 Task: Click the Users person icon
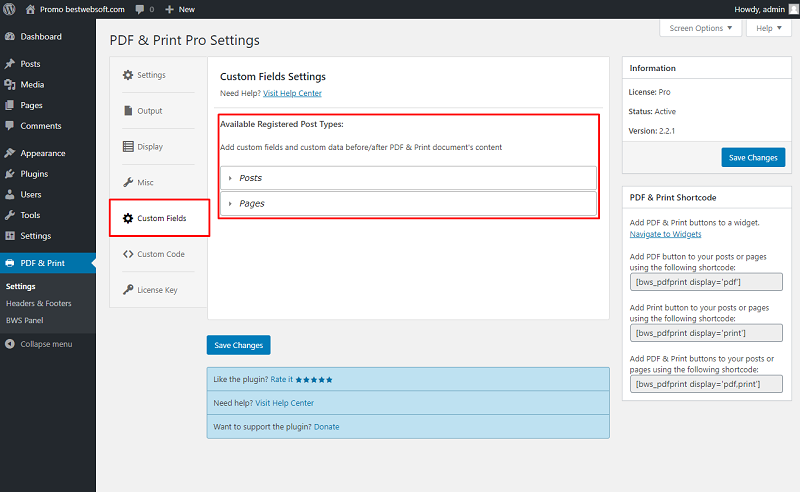pyautogui.click(x=10, y=194)
